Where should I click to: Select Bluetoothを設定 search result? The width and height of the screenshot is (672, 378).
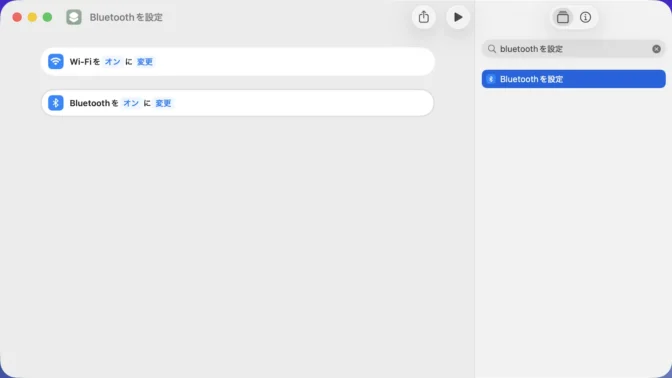click(x=573, y=79)
